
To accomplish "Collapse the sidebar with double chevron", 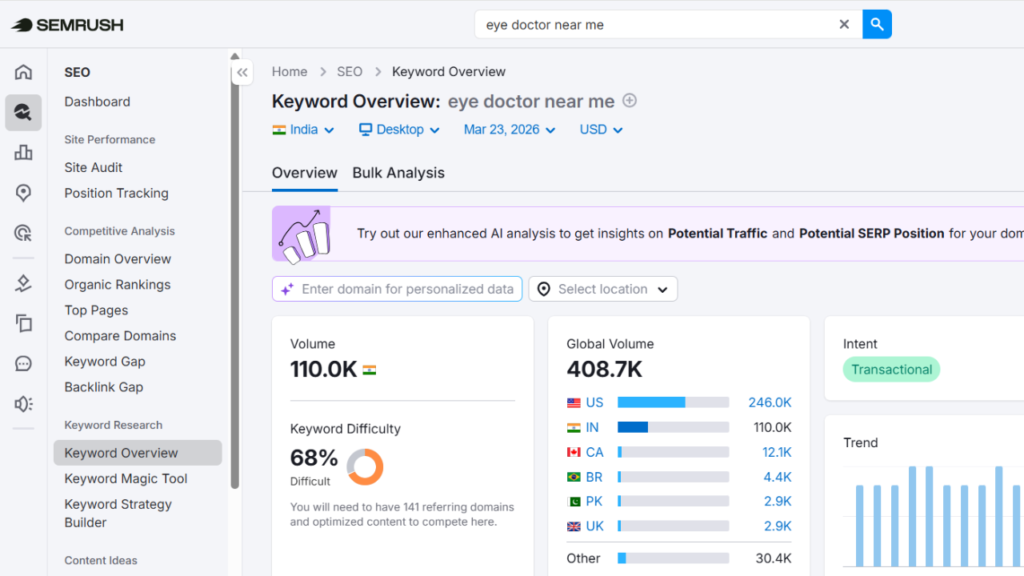I will pyautogui.click(x=243, y=72).
